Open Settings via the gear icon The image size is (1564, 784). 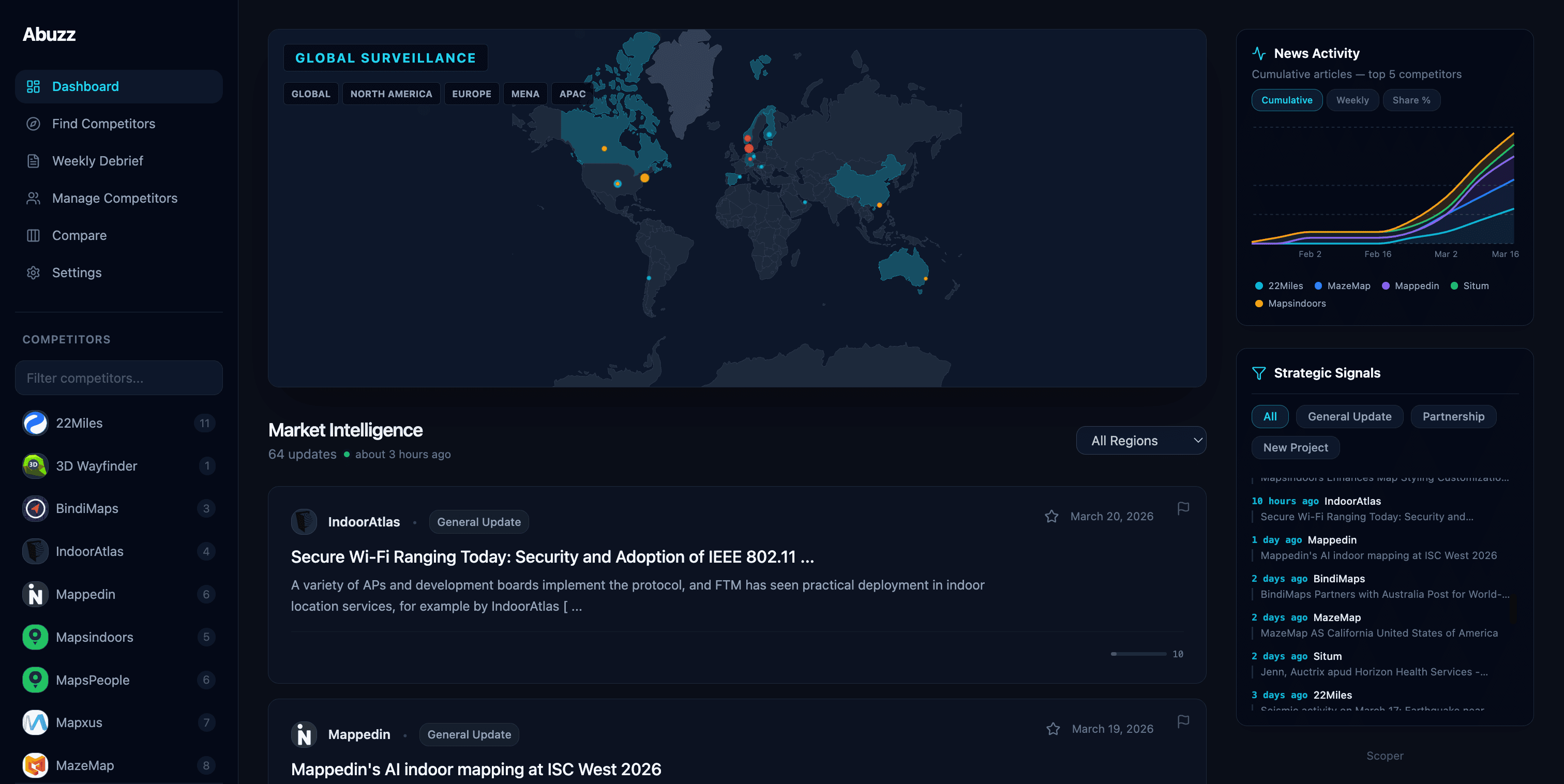pyautogui.click(x=34, y=272)
